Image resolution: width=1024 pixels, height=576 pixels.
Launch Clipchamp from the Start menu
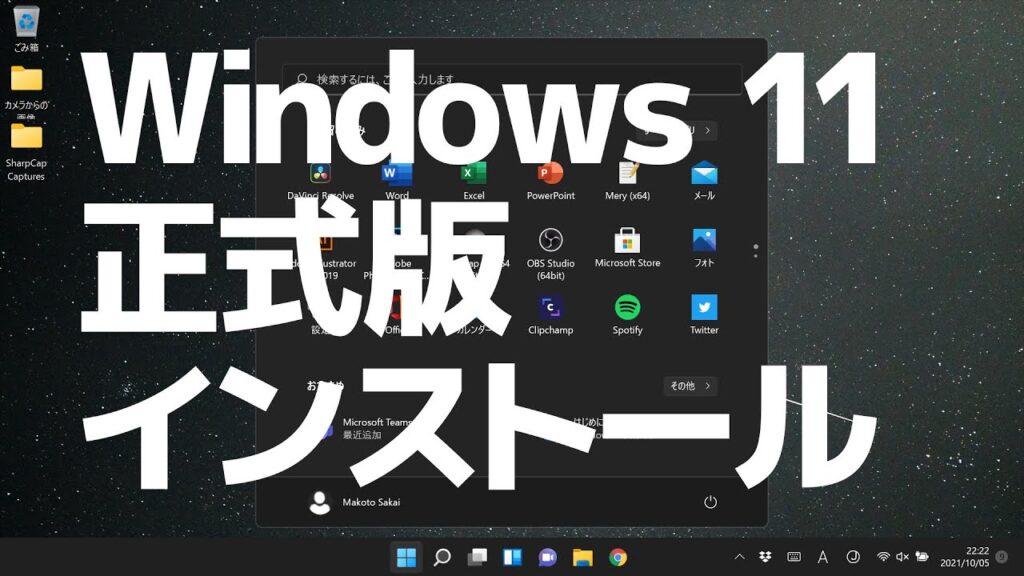click(551, 315)
